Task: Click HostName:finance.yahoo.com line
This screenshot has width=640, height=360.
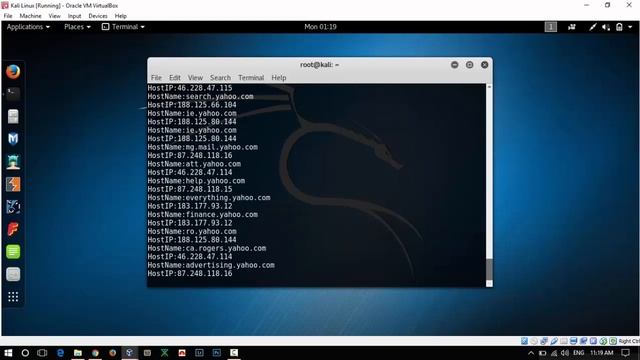Action: point(202,215)
